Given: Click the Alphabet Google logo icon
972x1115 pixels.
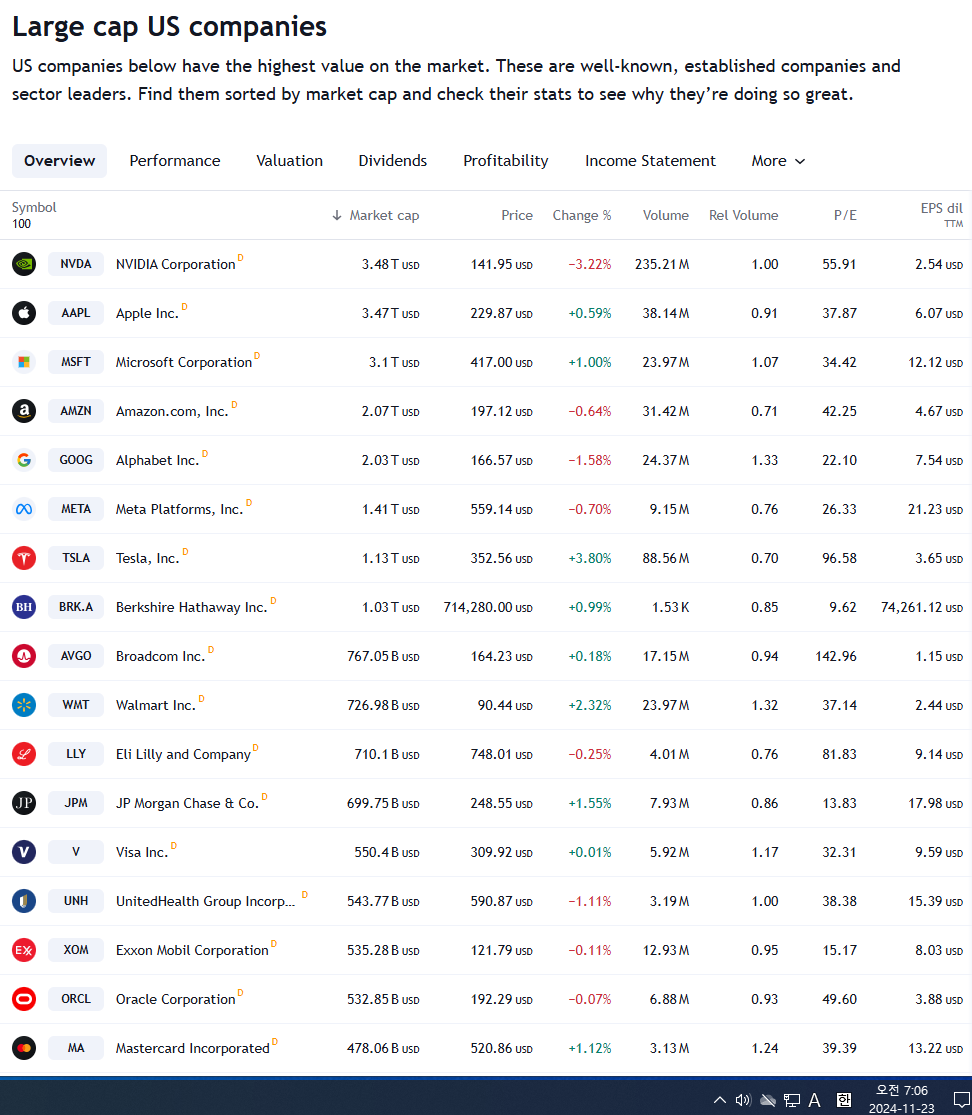Looking at the screenshot, I should point(24,460).
